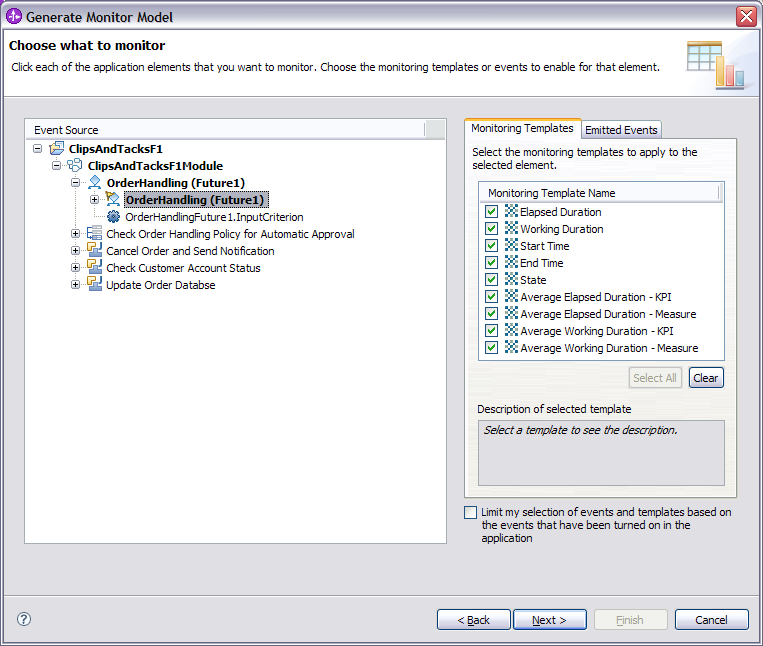
Task: Click the Clear button
Action: click(706, 378)
